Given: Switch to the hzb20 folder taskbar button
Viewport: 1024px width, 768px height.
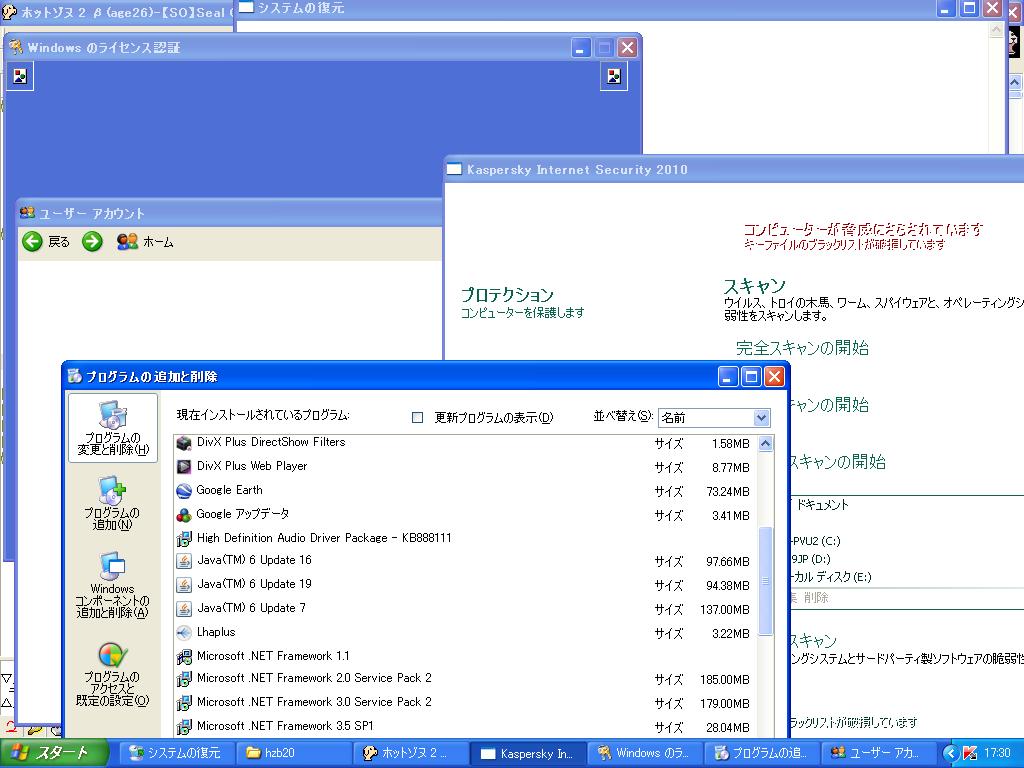Looking at the screenshot, I should click(x=294, y=754).
